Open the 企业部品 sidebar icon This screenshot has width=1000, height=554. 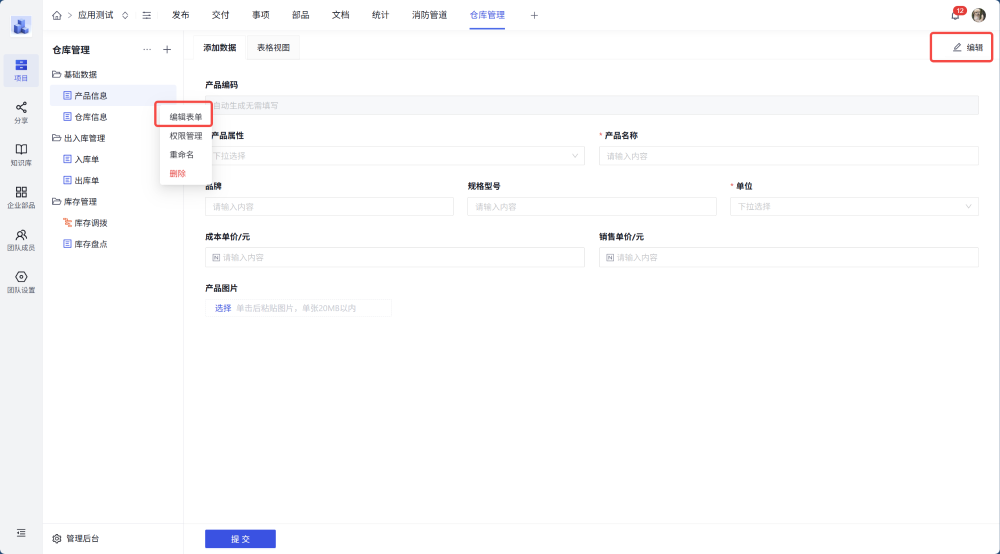click(x=21, y=197)
